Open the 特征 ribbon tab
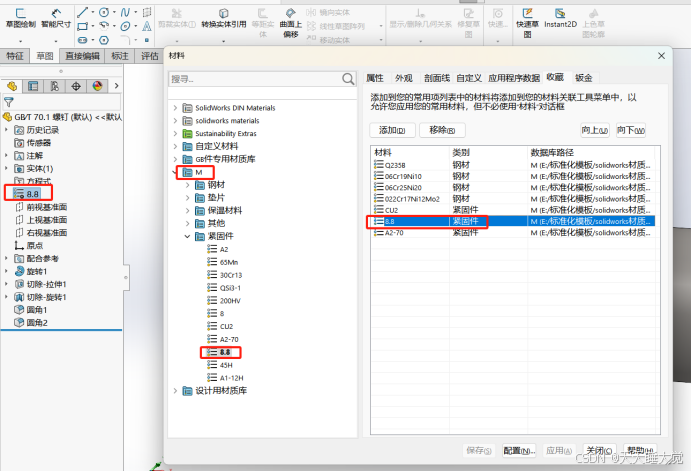The width and height of the screenshot is (692, 472). (x=15, y=56)
